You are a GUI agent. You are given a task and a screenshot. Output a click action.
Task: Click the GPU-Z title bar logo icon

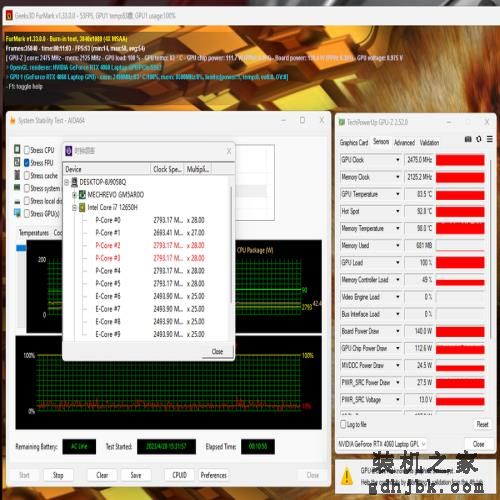pyautogui.click(x=342, y=122)
